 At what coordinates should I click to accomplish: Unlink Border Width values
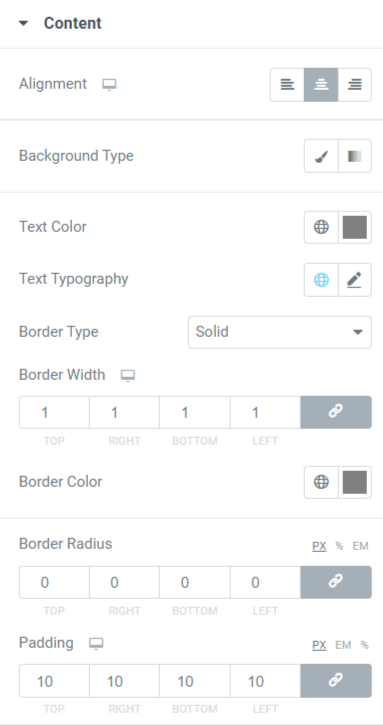coord(336,412)
